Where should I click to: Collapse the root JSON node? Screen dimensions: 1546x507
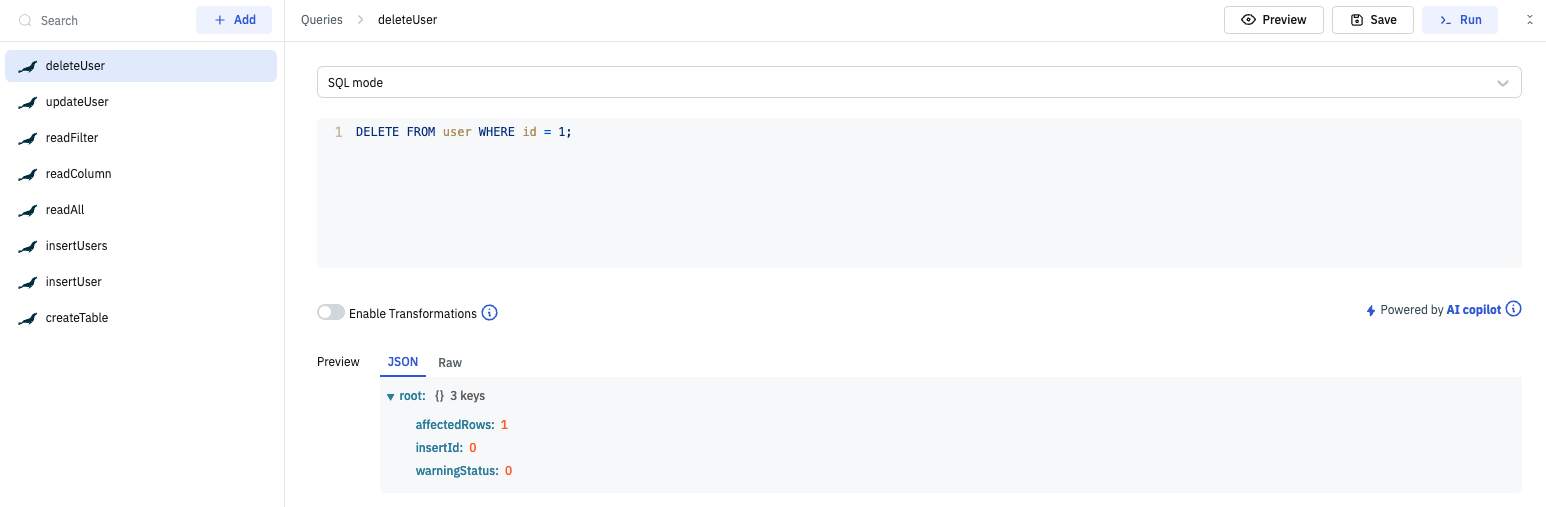tap(391, 397)
